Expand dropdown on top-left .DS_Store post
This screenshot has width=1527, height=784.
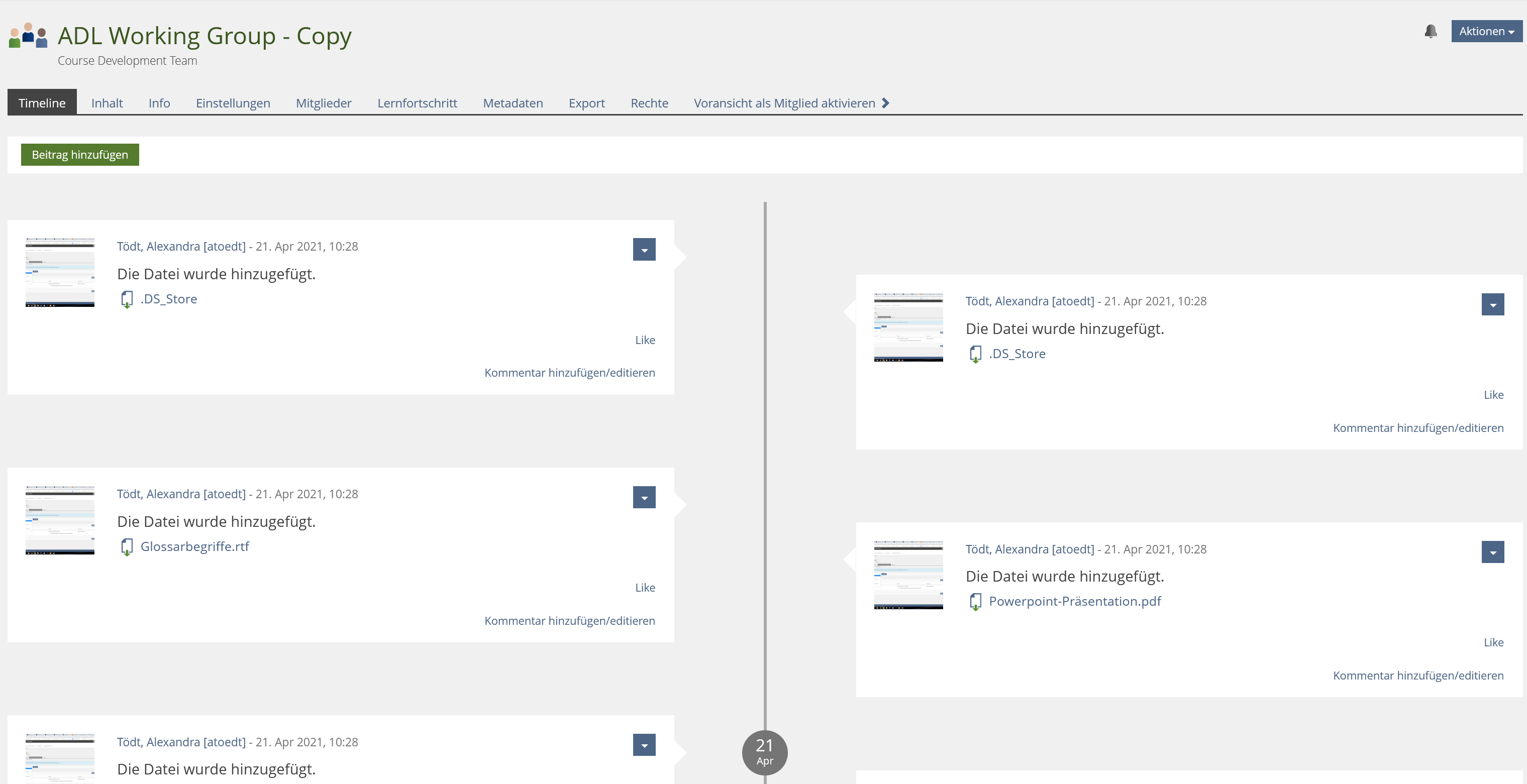pos(644,250)
